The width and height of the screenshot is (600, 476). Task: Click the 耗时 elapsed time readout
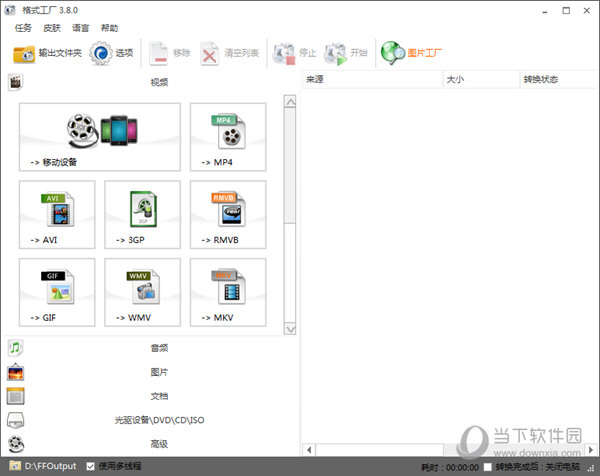(x=450, y=467)
